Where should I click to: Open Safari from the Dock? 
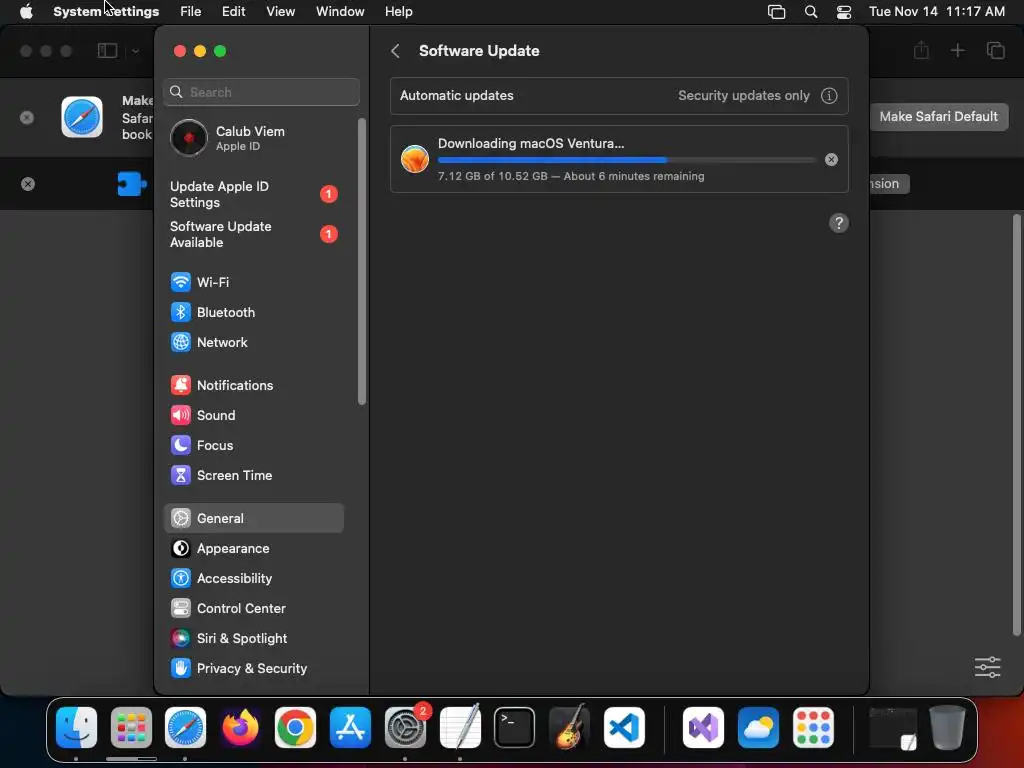(x=185, y=728)
